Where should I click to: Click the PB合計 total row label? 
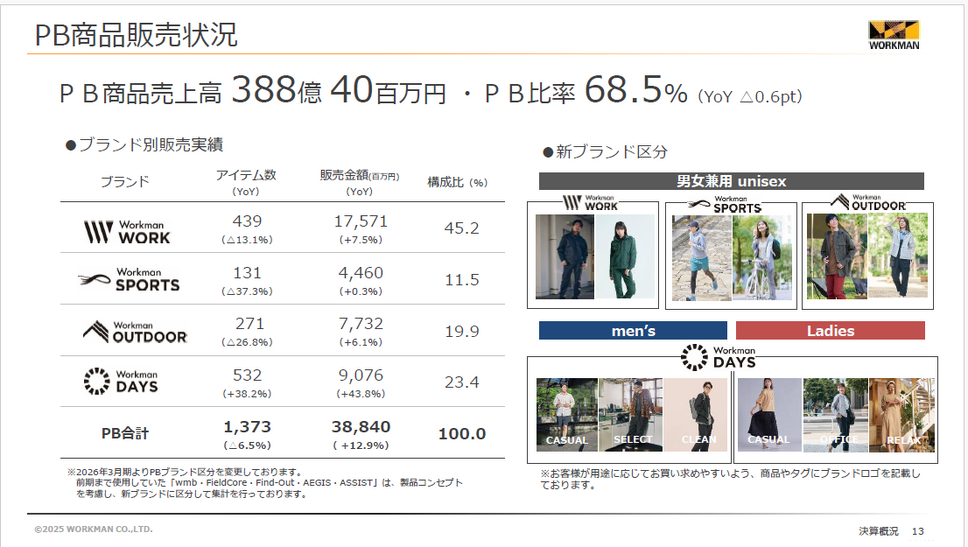125,433
